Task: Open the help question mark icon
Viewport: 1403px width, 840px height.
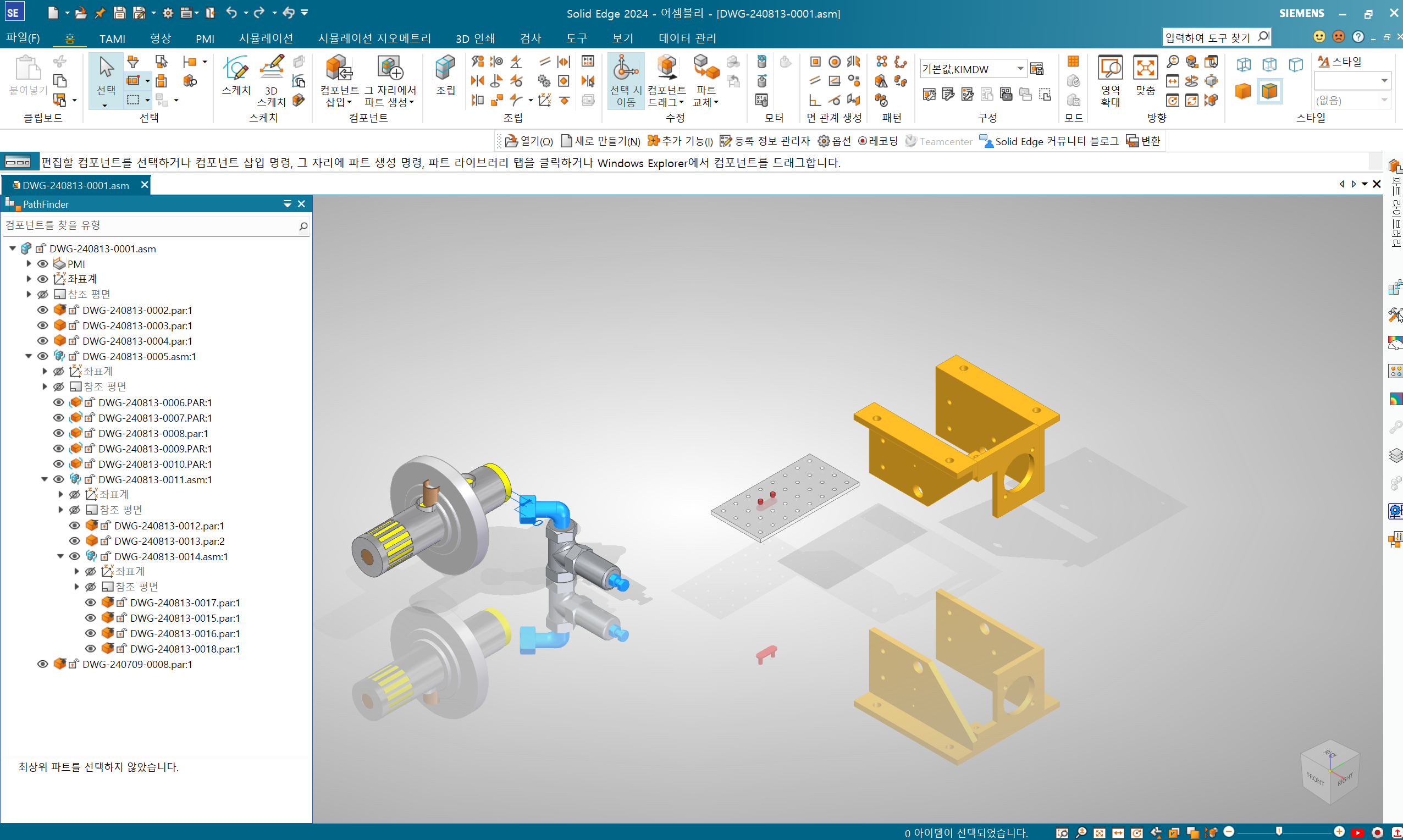Action: point(1358,37)
